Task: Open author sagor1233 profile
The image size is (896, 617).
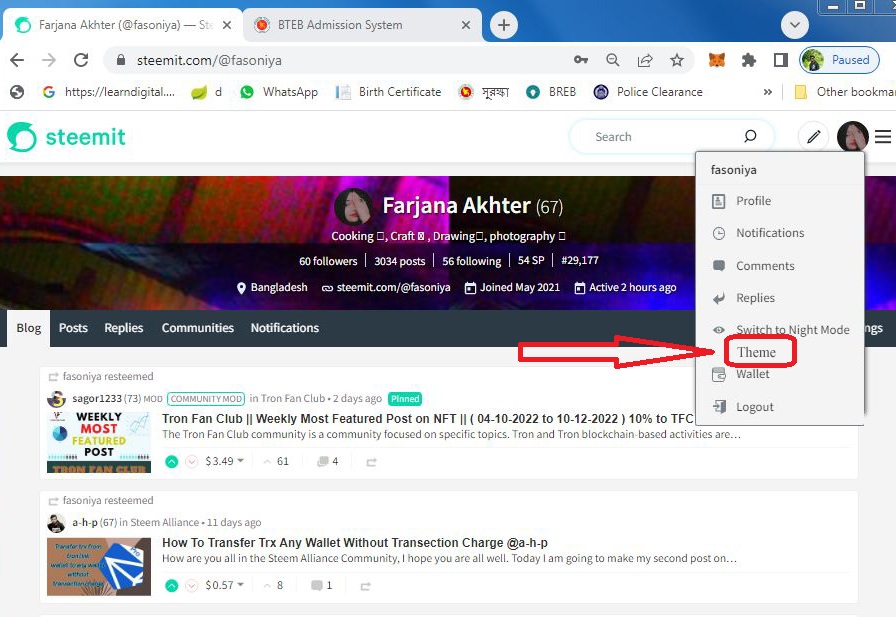Action: (x=97, y=399)
